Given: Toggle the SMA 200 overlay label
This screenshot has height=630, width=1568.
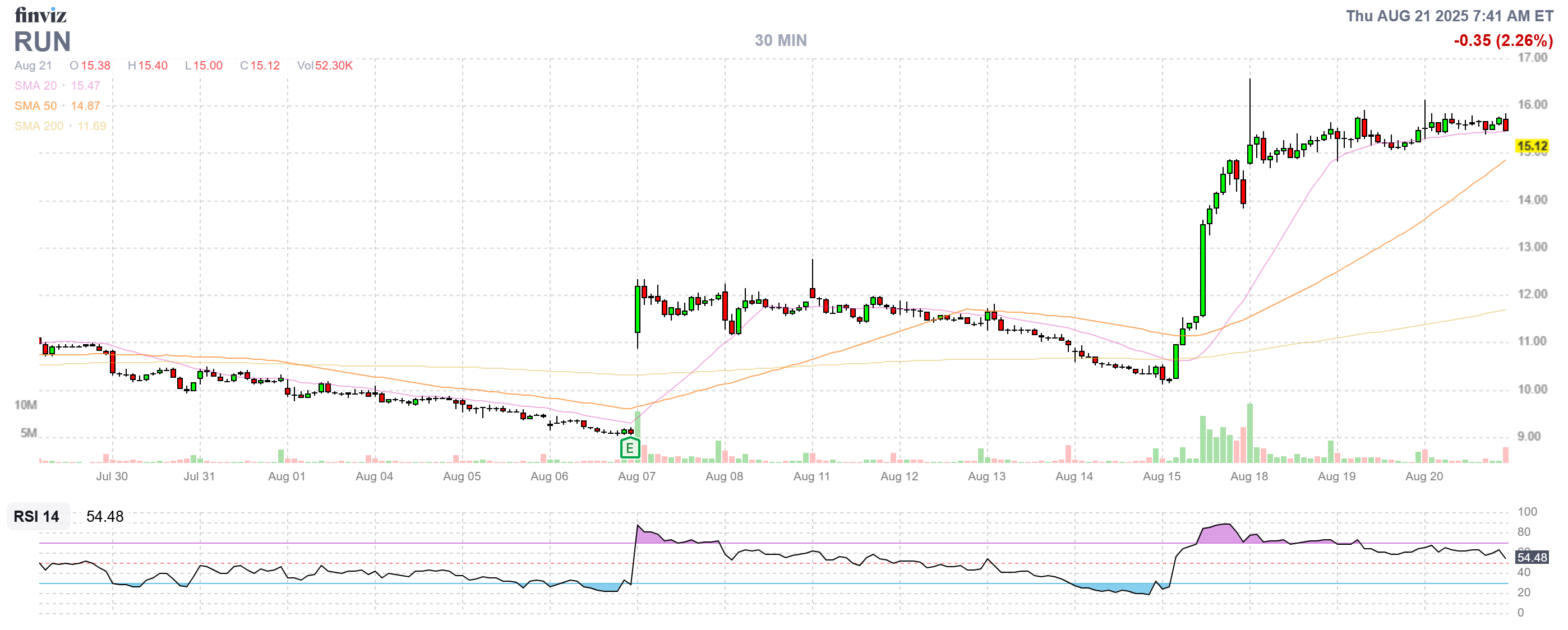Looking at the screenshot, I should pos(38,126).
